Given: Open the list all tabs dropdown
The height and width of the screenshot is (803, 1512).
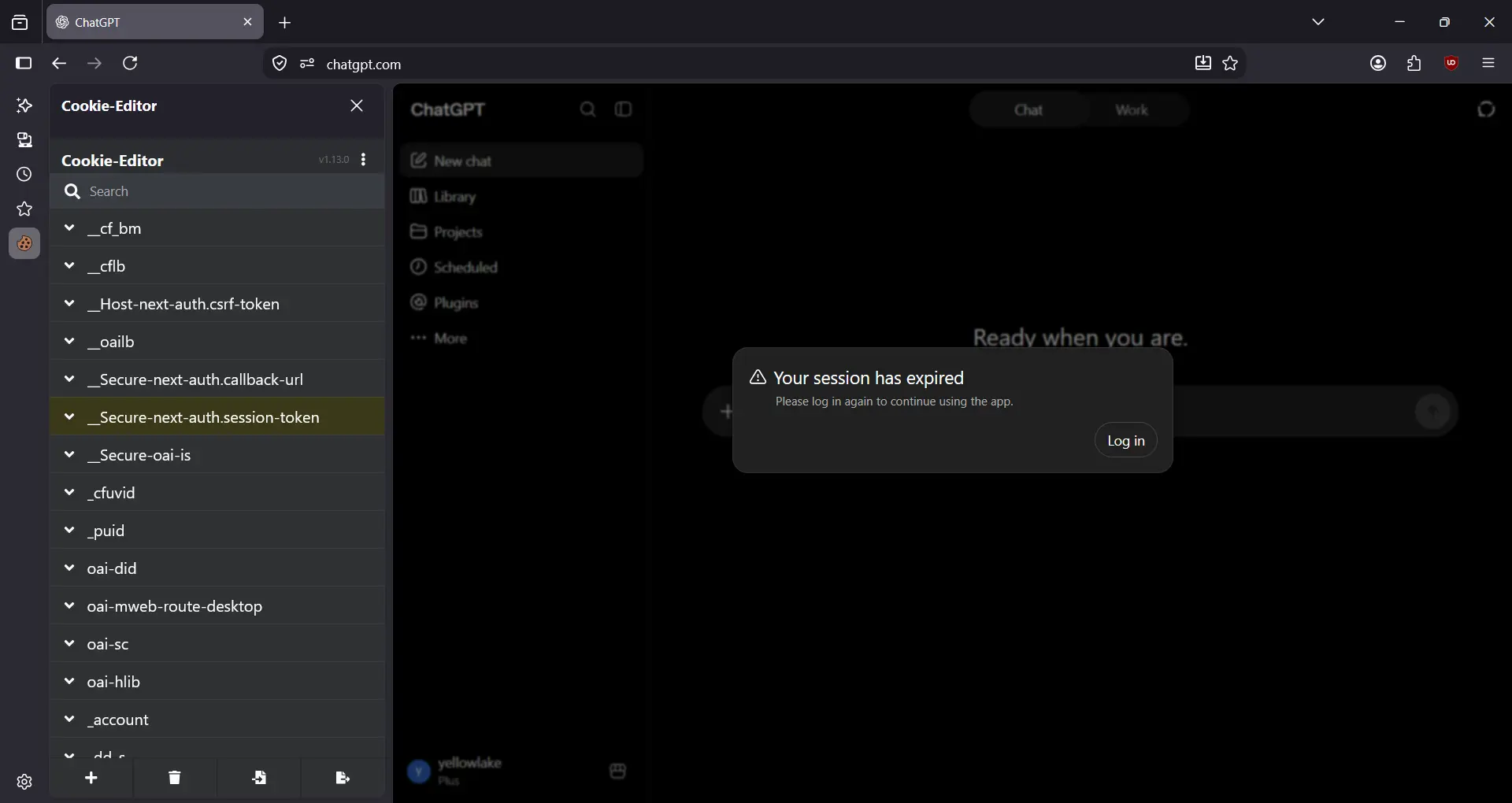Looking at the screenshot, I should click(1318, 22).
